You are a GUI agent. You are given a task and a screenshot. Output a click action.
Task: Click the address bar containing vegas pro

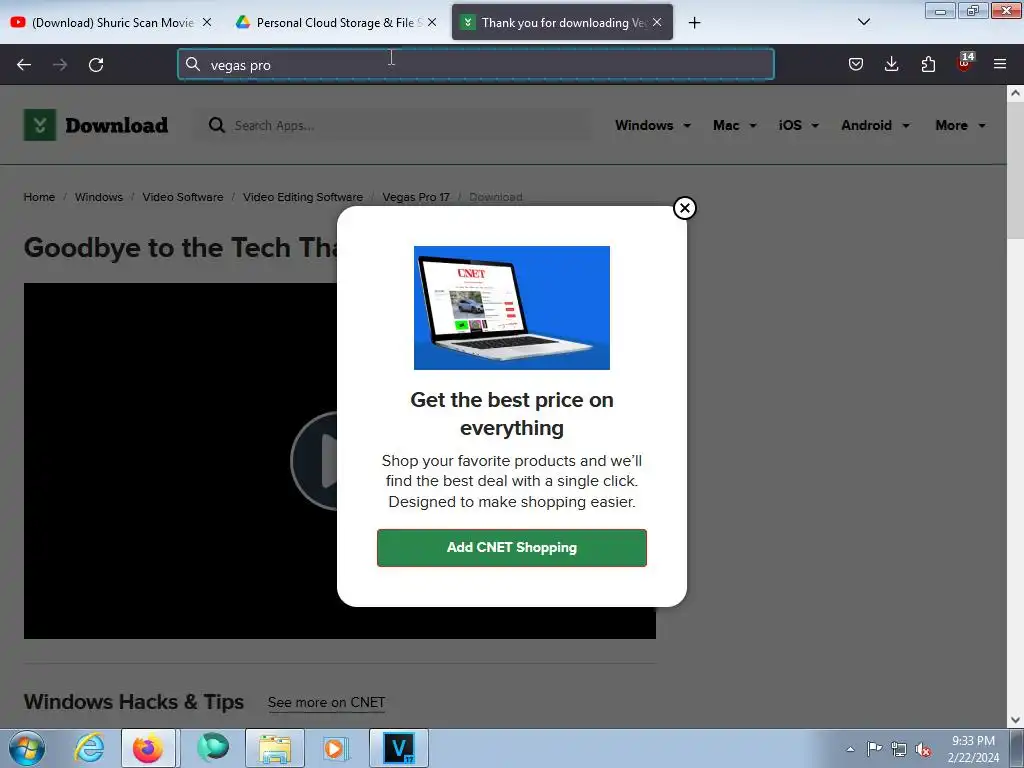(475, 65)
